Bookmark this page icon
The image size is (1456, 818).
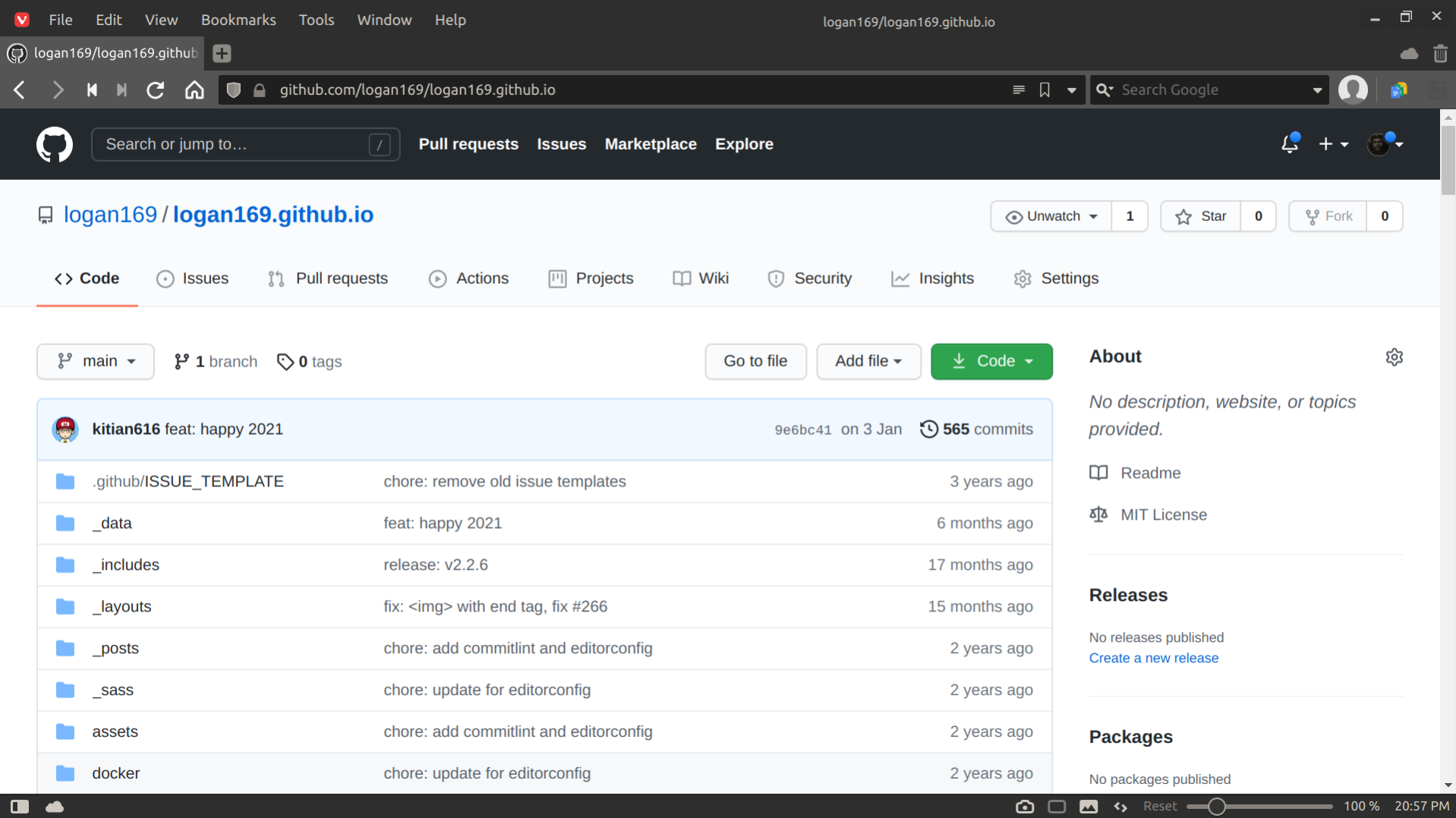pyautogui.click(x=1045, y=90)
